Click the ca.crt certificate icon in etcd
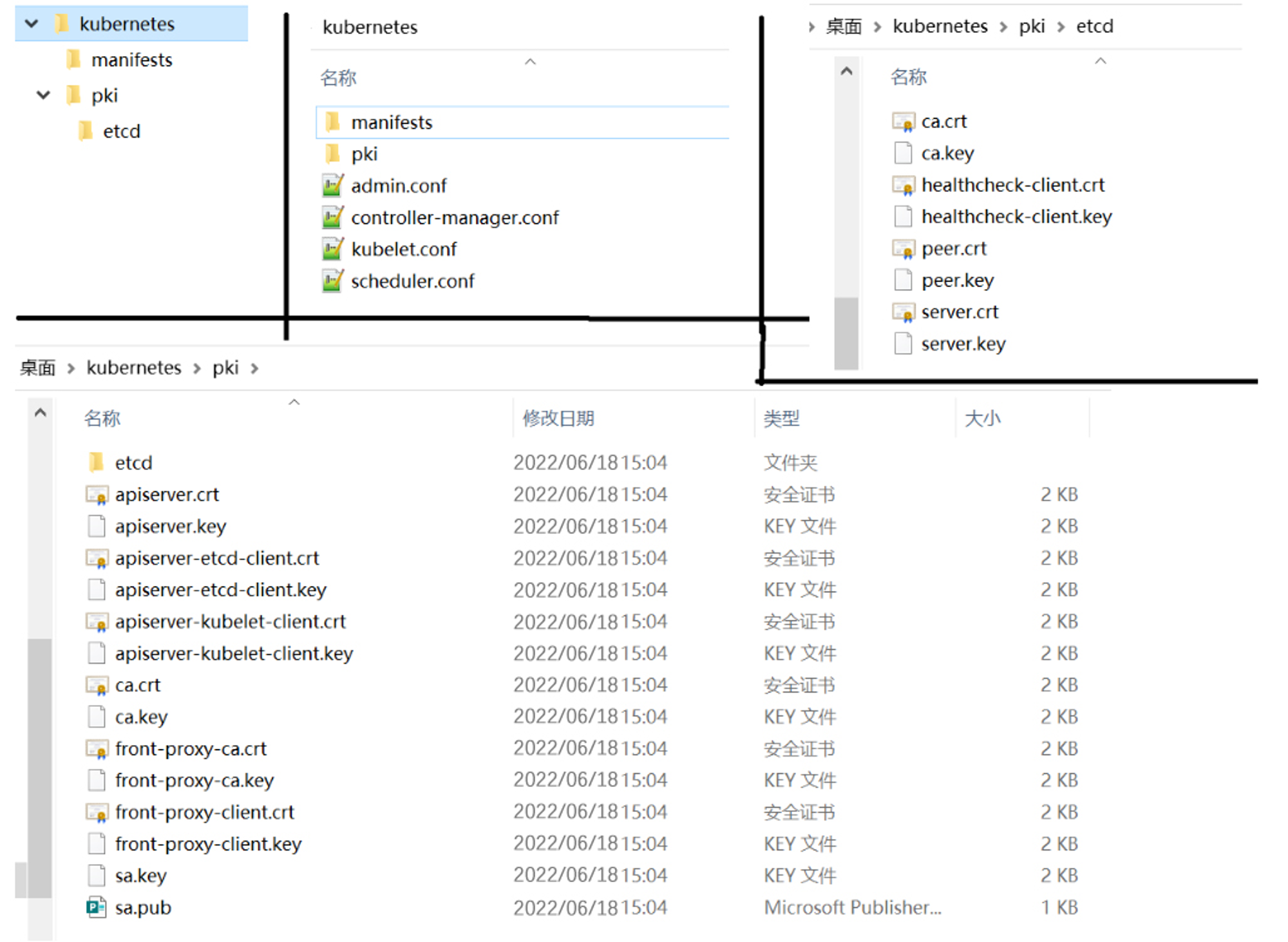The height and width of the screenshot is (942, 1288). 904,121
